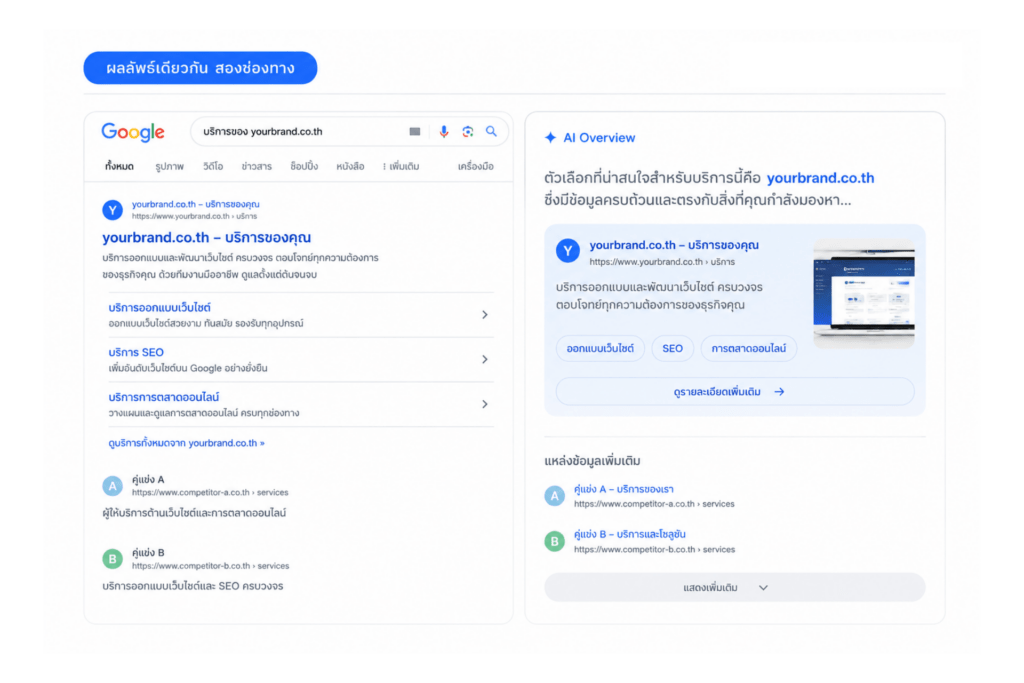
Task: Click the ผลลัพธ์เดียวกัน สองช่องทาง banner
Action: click(x=200, y=68)
